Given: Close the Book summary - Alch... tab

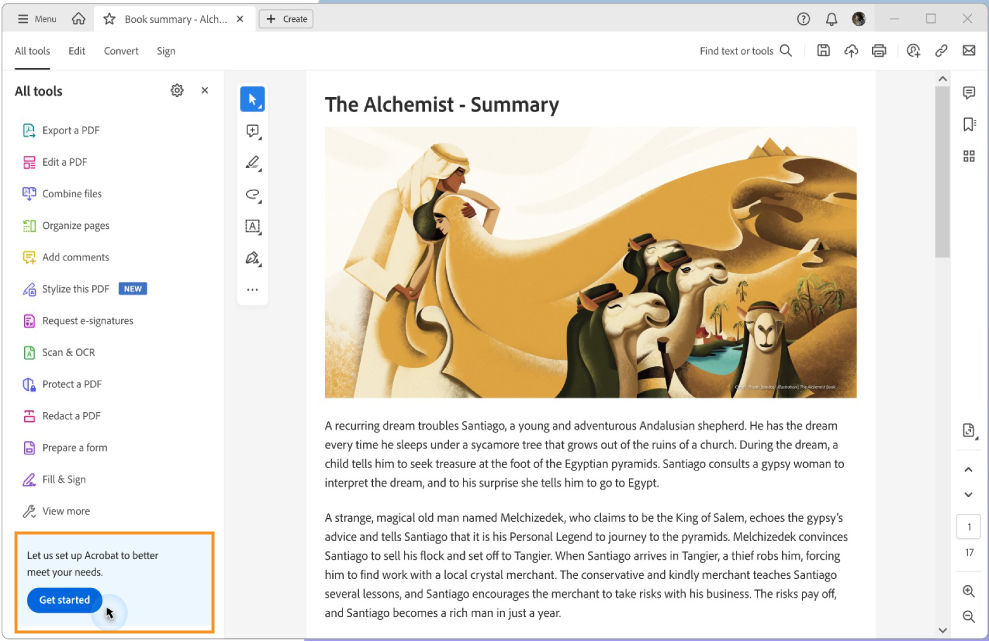Looking at the screenshot, I should [240, 19].
